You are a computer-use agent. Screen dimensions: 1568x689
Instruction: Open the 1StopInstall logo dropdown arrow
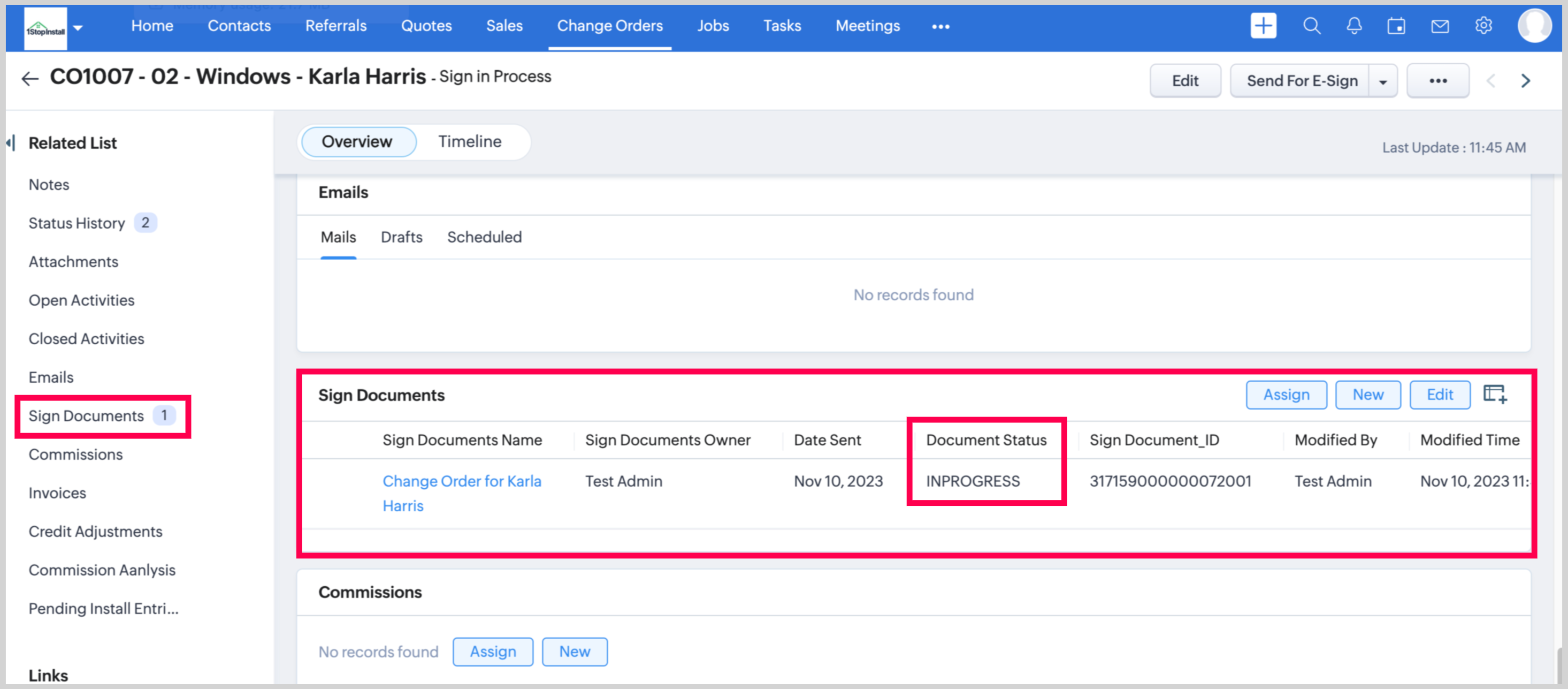pyautogui.click(x=78, y=28)
